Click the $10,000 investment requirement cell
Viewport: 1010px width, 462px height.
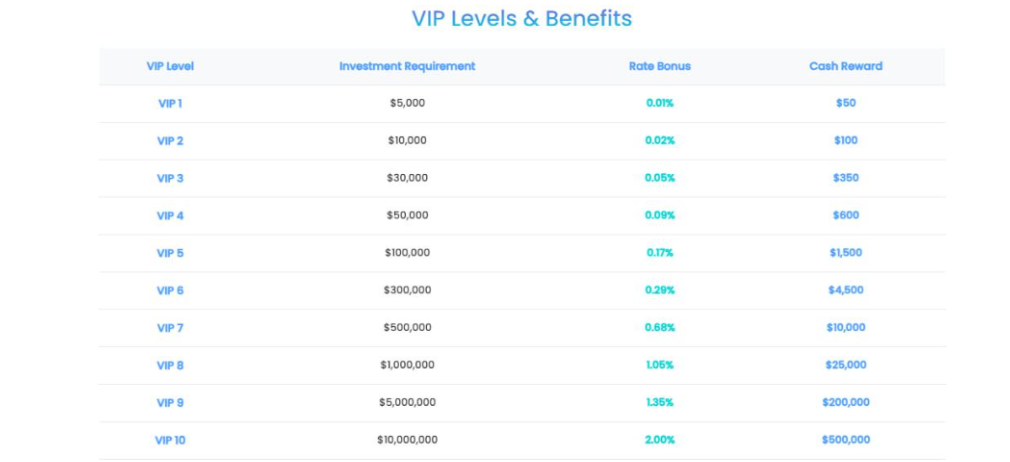click(407, 141)
